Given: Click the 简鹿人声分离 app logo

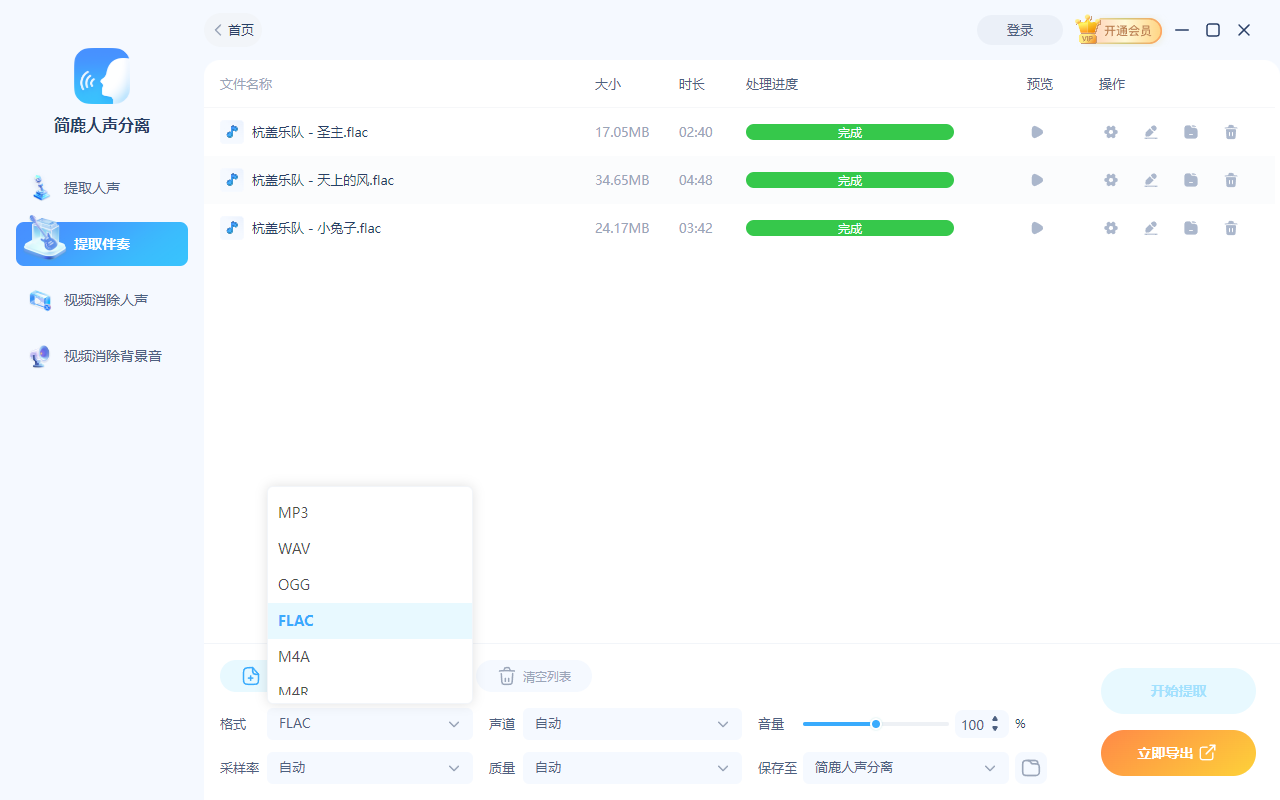Looking at the screenshot, I should (102, 76).
